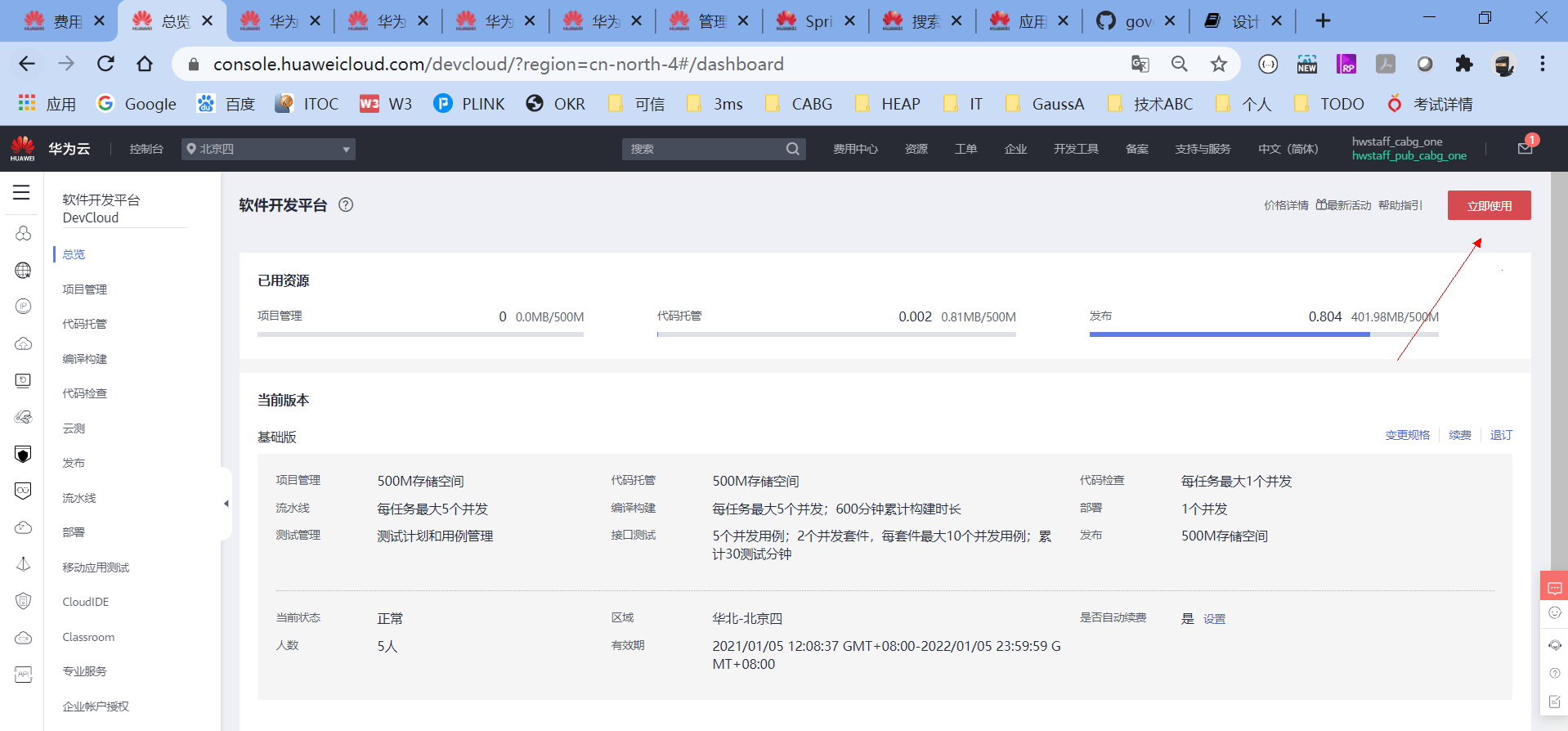Open 企业 in header

(x=1015, y=149)
